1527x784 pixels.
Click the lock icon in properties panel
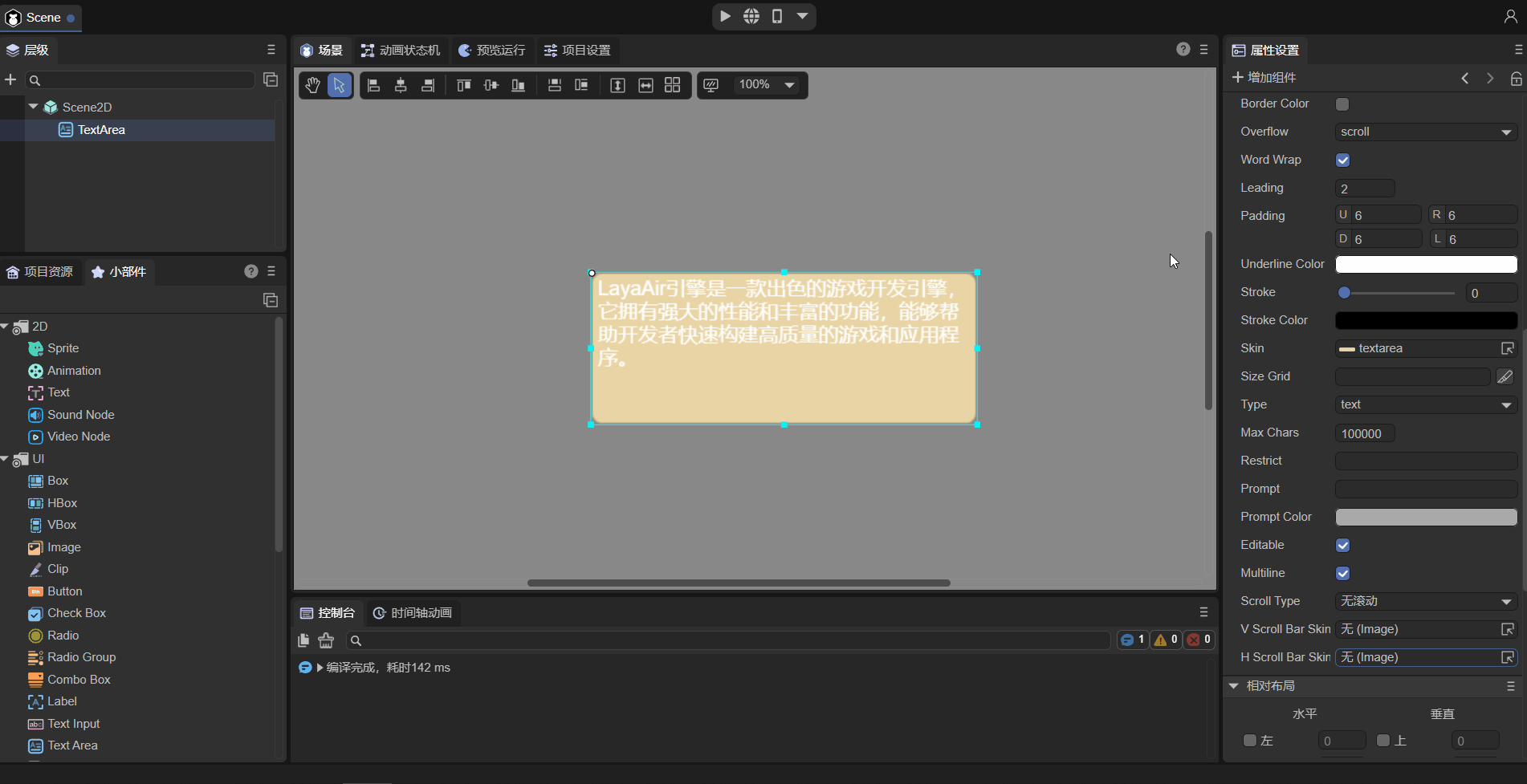(1516, 78)
